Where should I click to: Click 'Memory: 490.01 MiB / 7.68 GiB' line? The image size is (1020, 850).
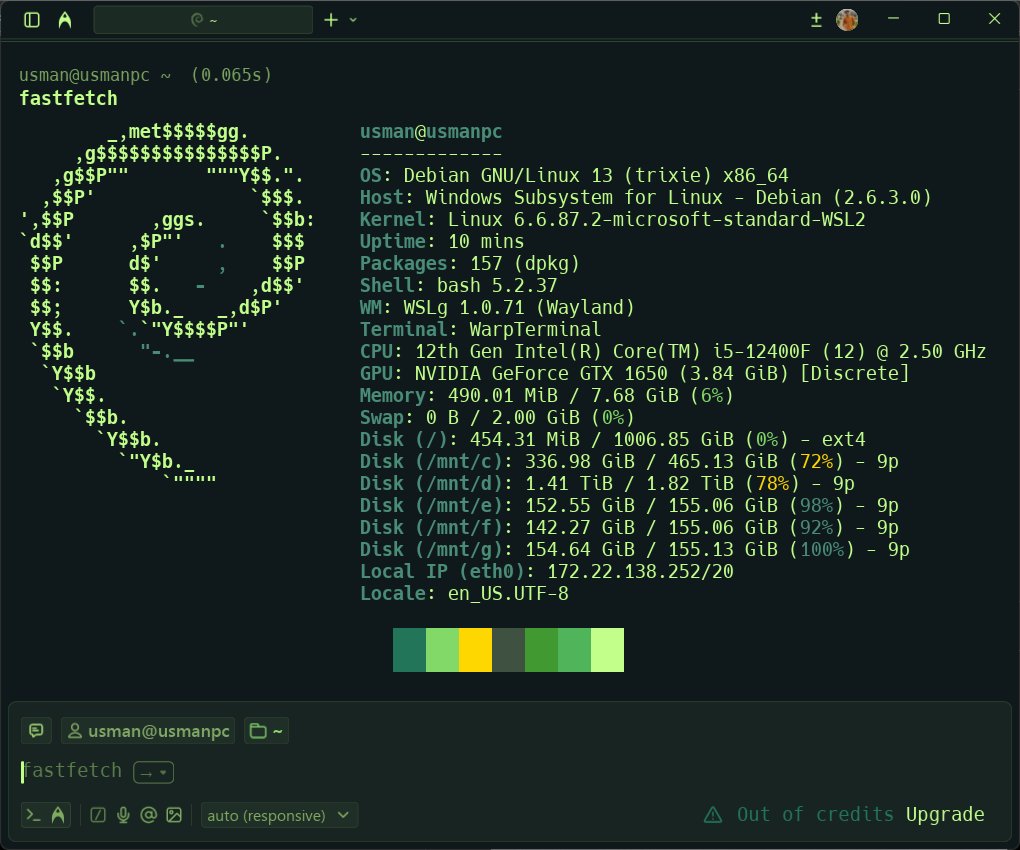pyautogui.click(x=546, y=395)
